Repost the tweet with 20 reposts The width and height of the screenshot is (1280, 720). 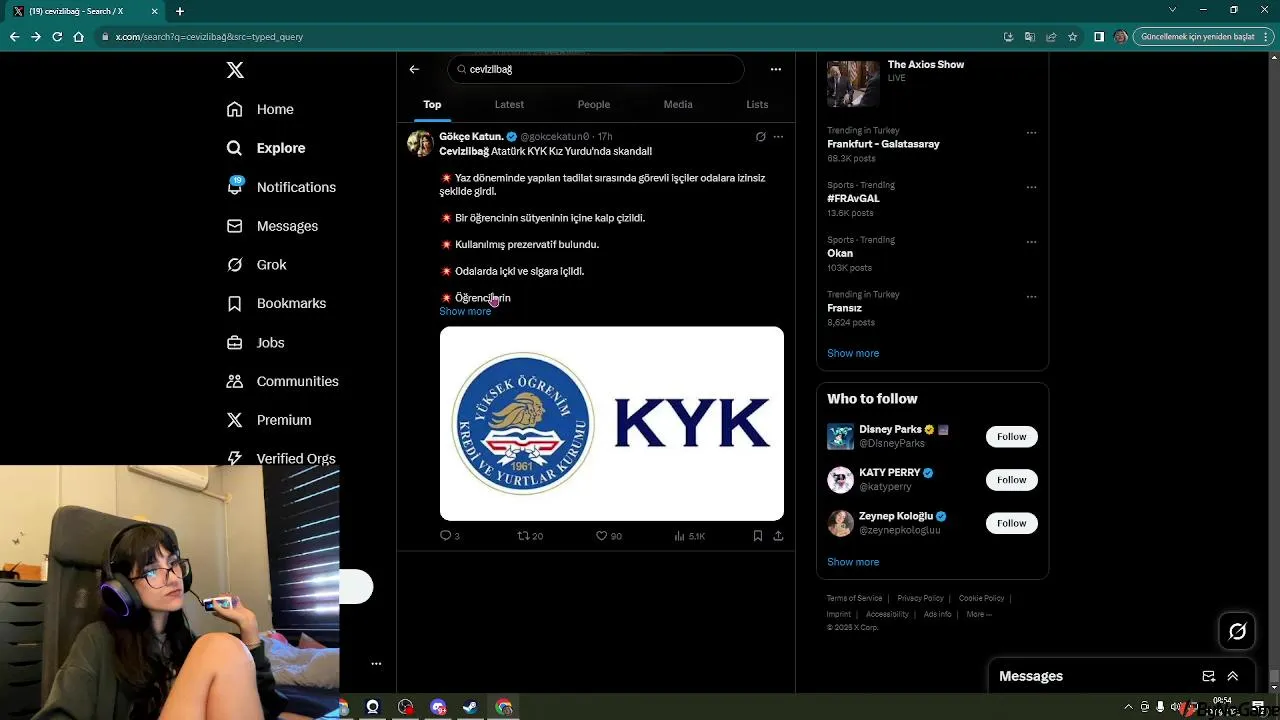[530, 536]
